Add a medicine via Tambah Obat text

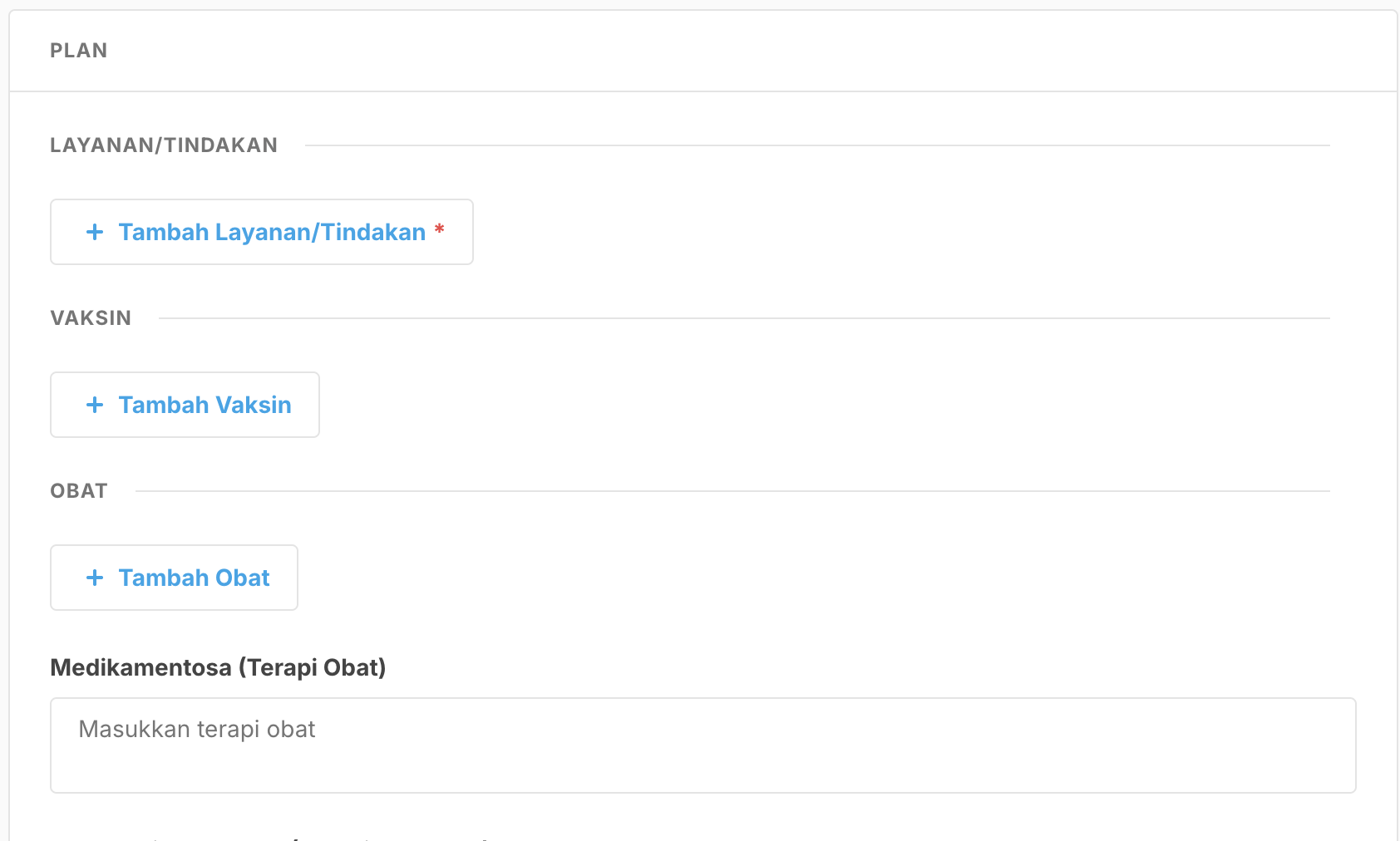pyautogui.click(x=194, y=578)
